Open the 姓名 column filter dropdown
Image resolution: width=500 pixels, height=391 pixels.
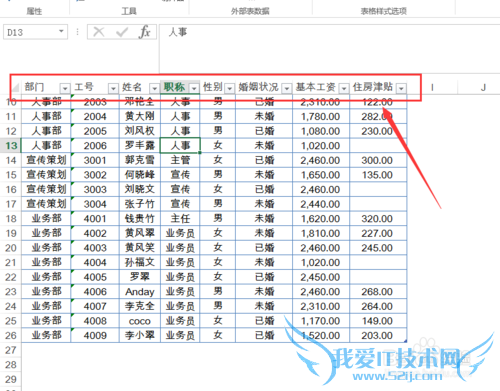pos(154,88)
